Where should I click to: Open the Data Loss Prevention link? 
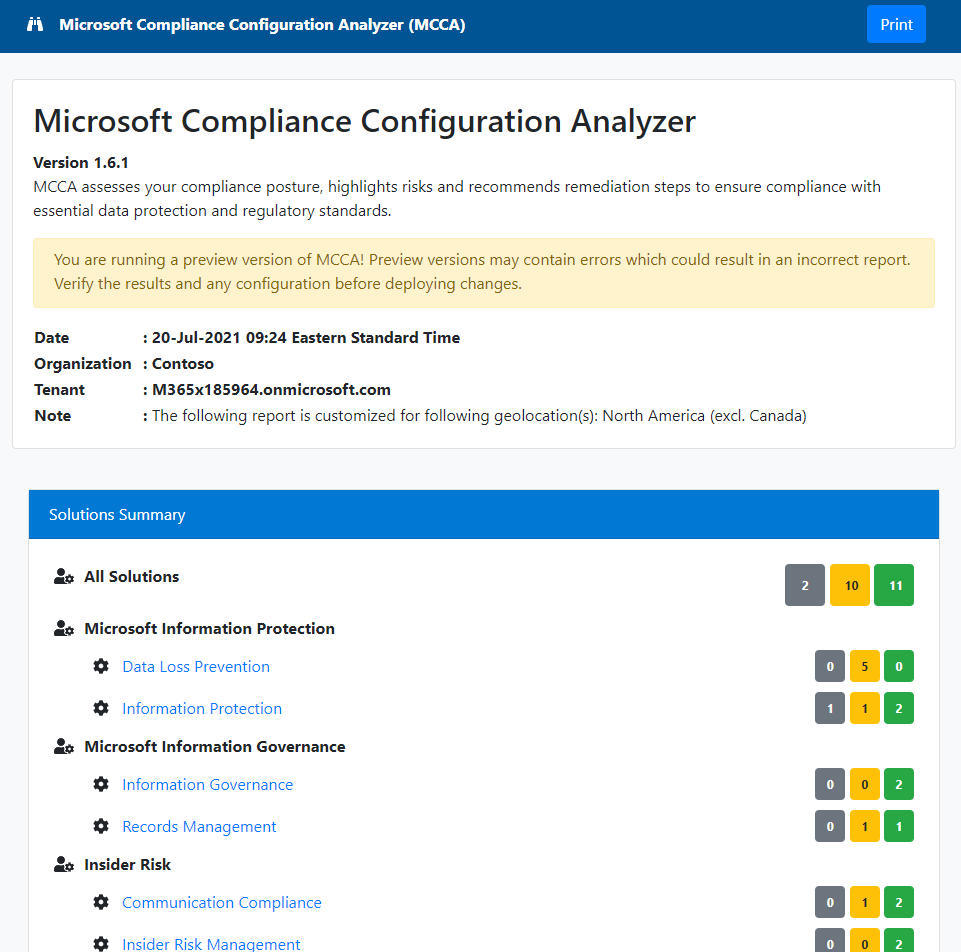click(196, 666)
